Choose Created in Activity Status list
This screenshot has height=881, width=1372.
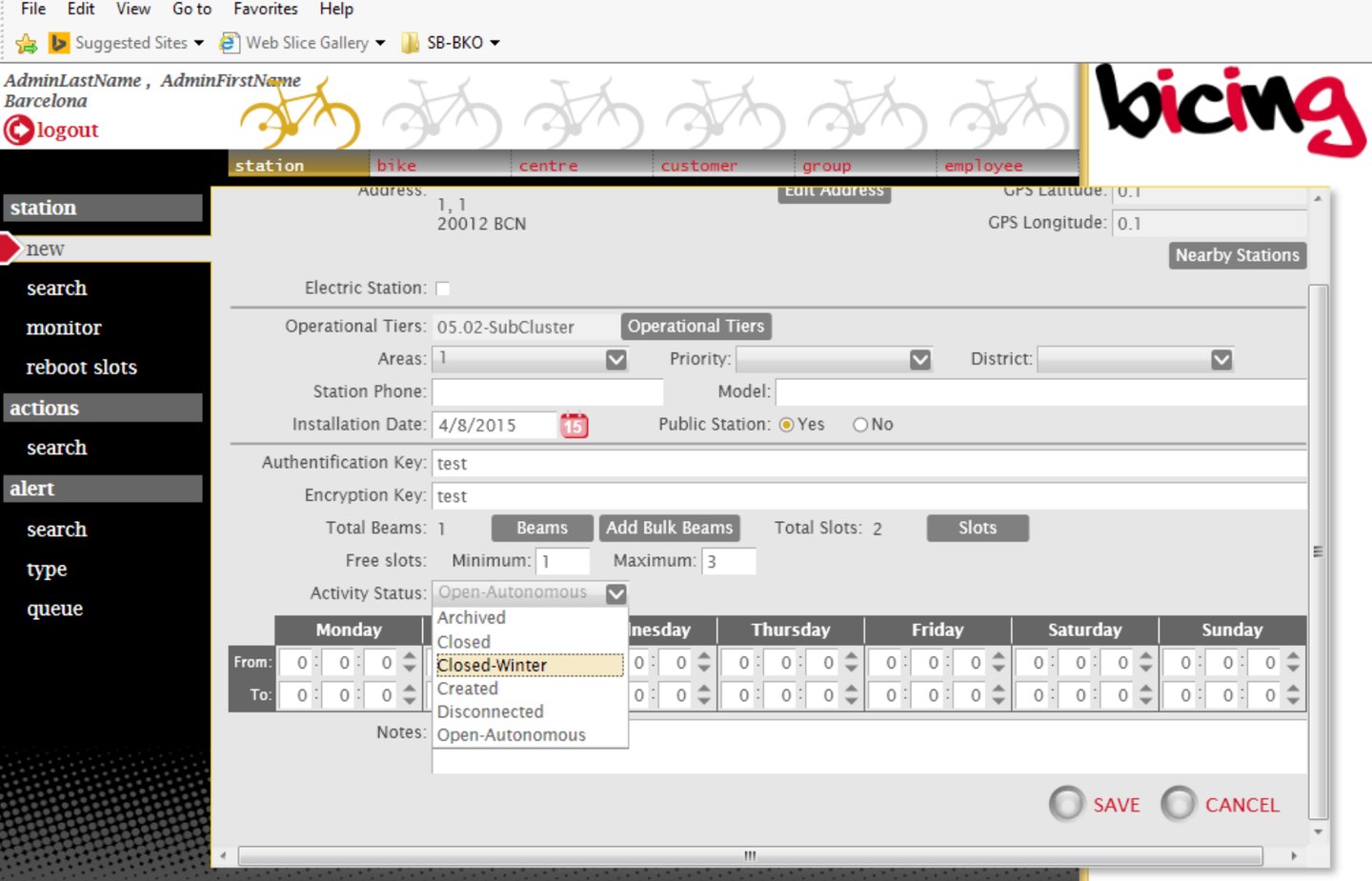(x=530, y=689)
